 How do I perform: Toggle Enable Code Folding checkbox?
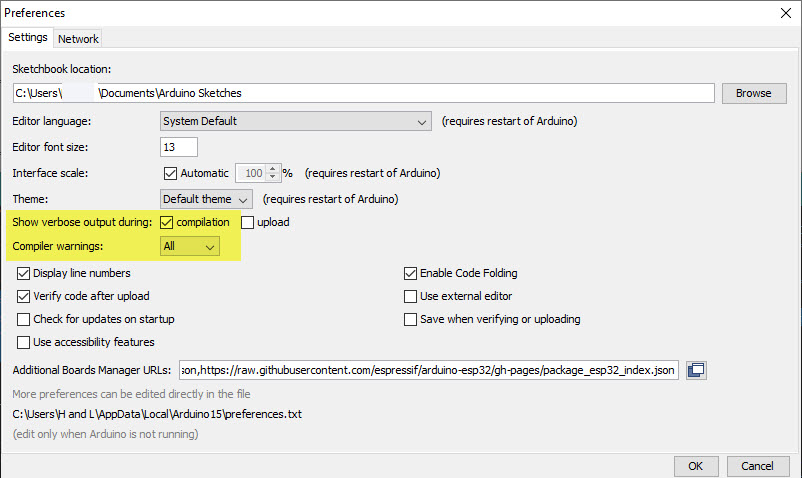[x=410, y=273]
